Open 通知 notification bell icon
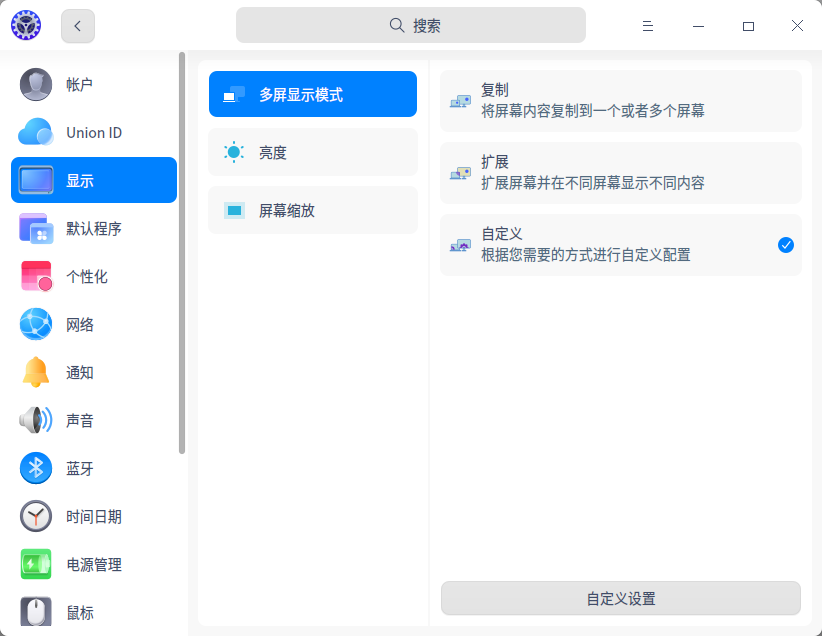This screenshot has width=822, height=636. (36, 373)
